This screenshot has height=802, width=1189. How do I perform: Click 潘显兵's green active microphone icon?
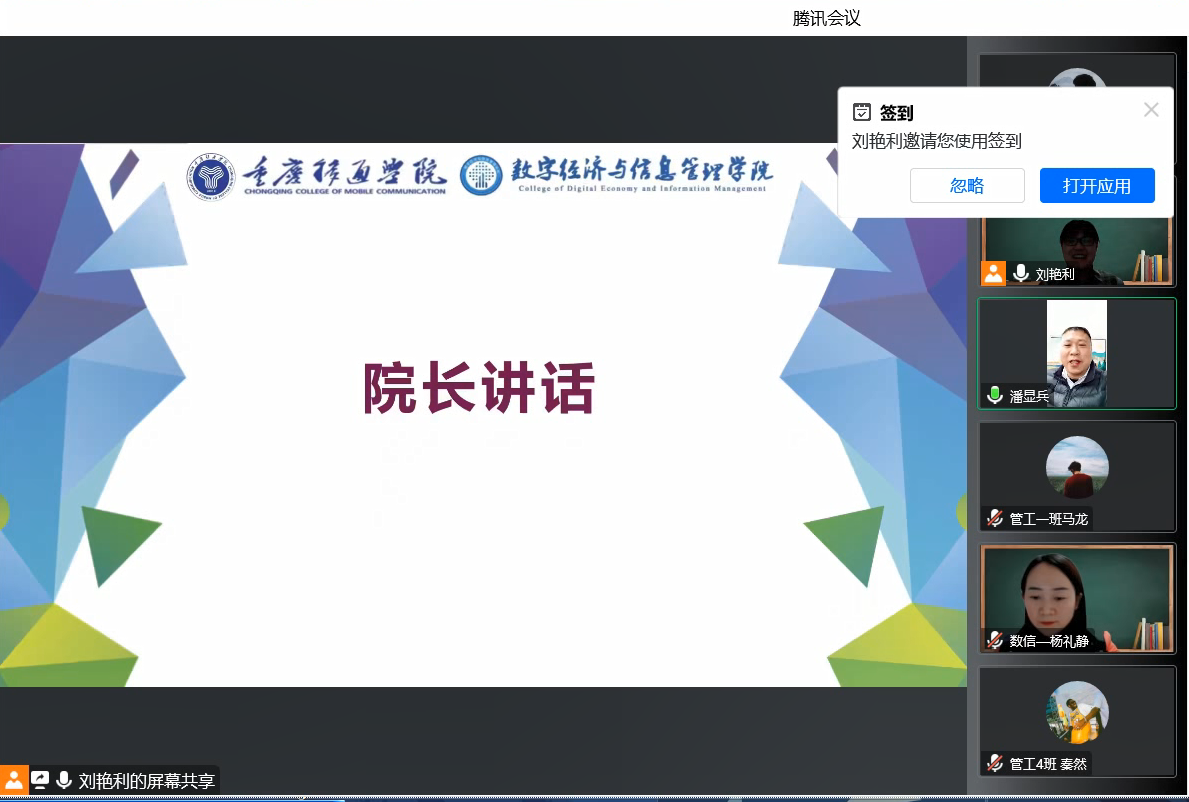click(995, 396)
